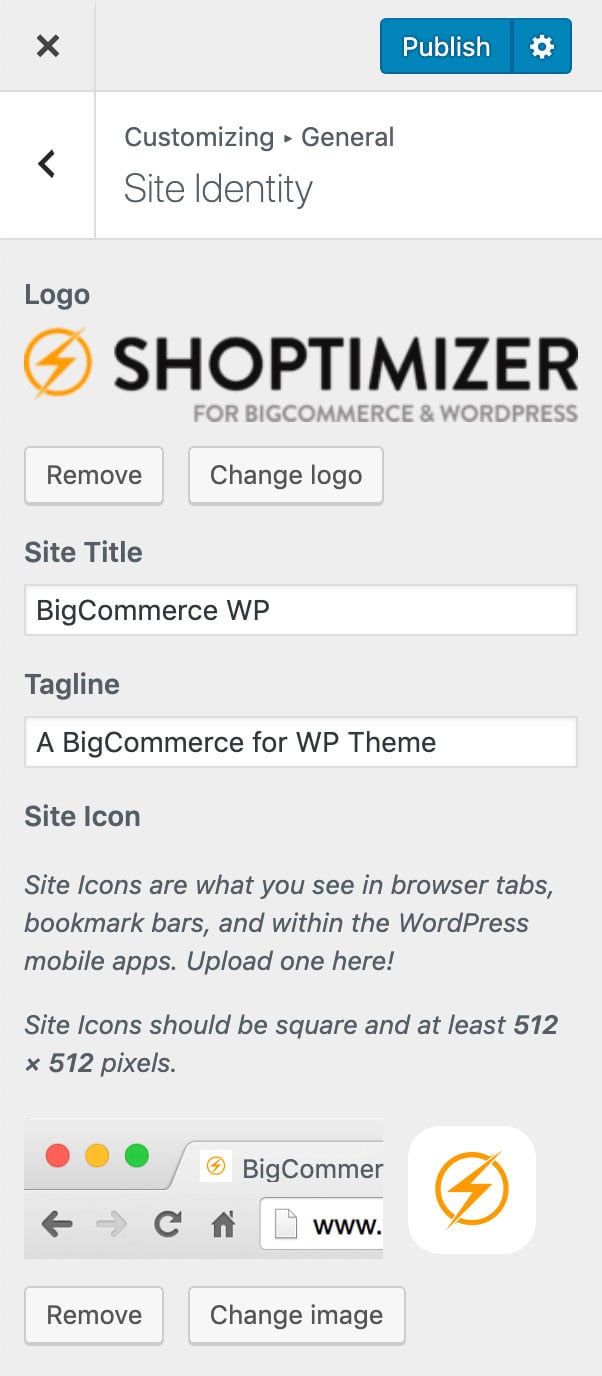Click the browser preview forward arrow
Screen dimensions: 602x1376
tap(112, 1224)
